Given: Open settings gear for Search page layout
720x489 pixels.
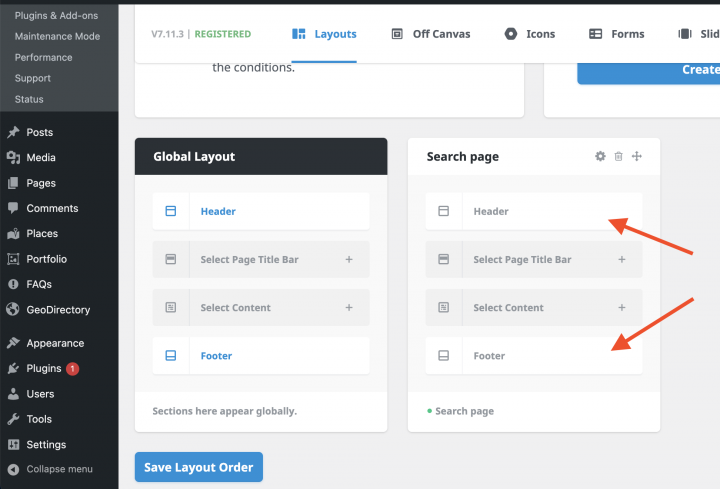Looking at the screenshot, I should point(600,156).
